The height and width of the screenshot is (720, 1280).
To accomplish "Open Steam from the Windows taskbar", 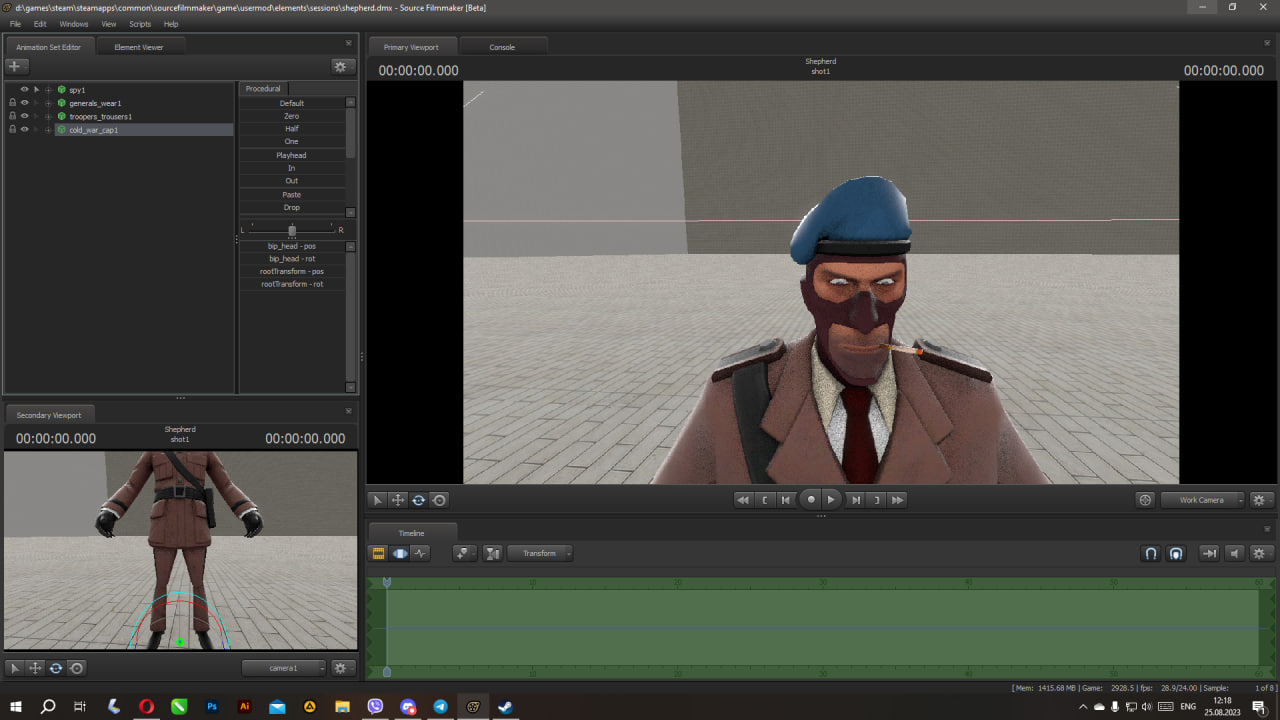I will tap(505, 707).
